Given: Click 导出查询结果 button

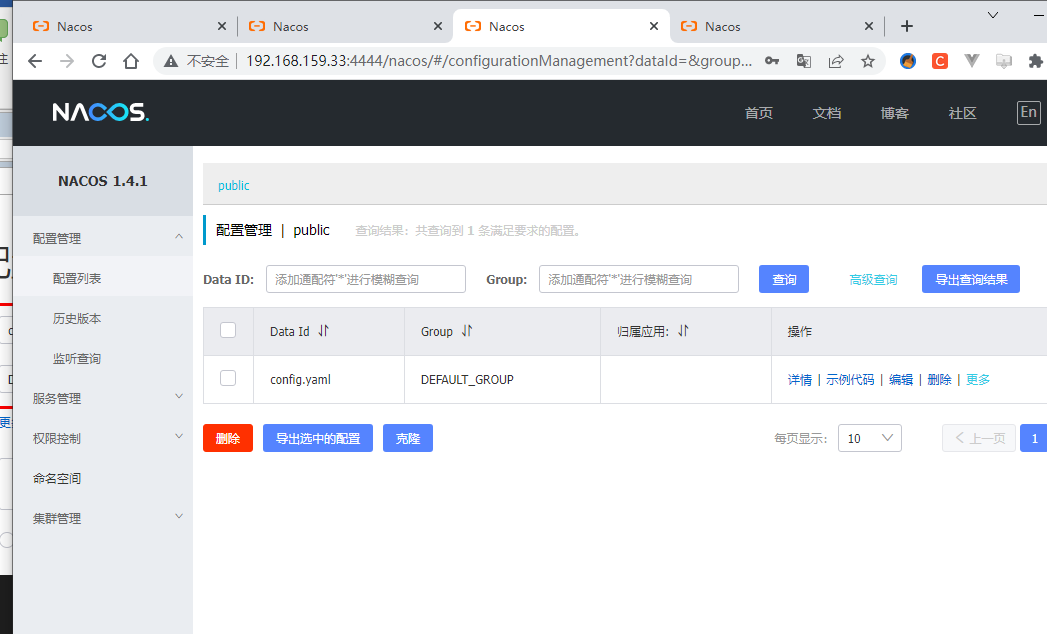Looking at the screenshot, I should [x=971, y=279].
